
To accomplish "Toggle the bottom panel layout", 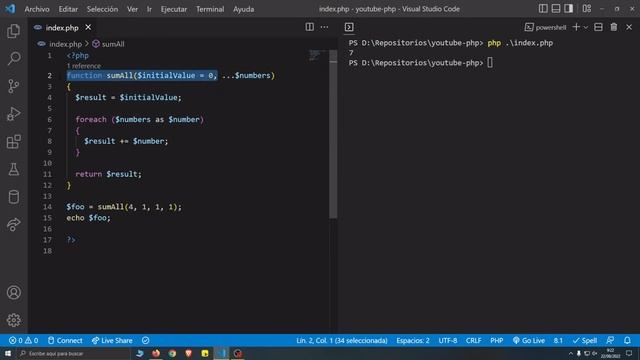I will point(556,9).
